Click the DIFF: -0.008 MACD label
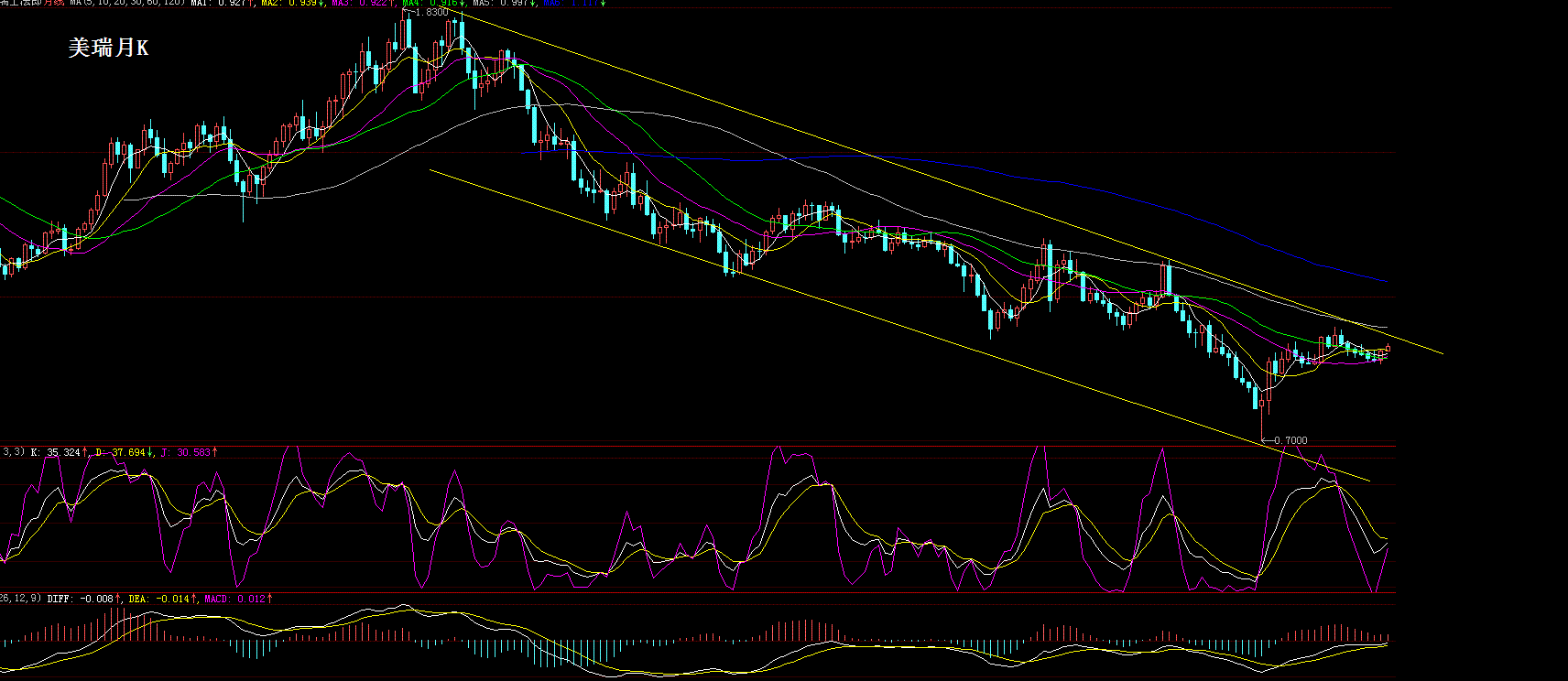 (x=84, y=599)
